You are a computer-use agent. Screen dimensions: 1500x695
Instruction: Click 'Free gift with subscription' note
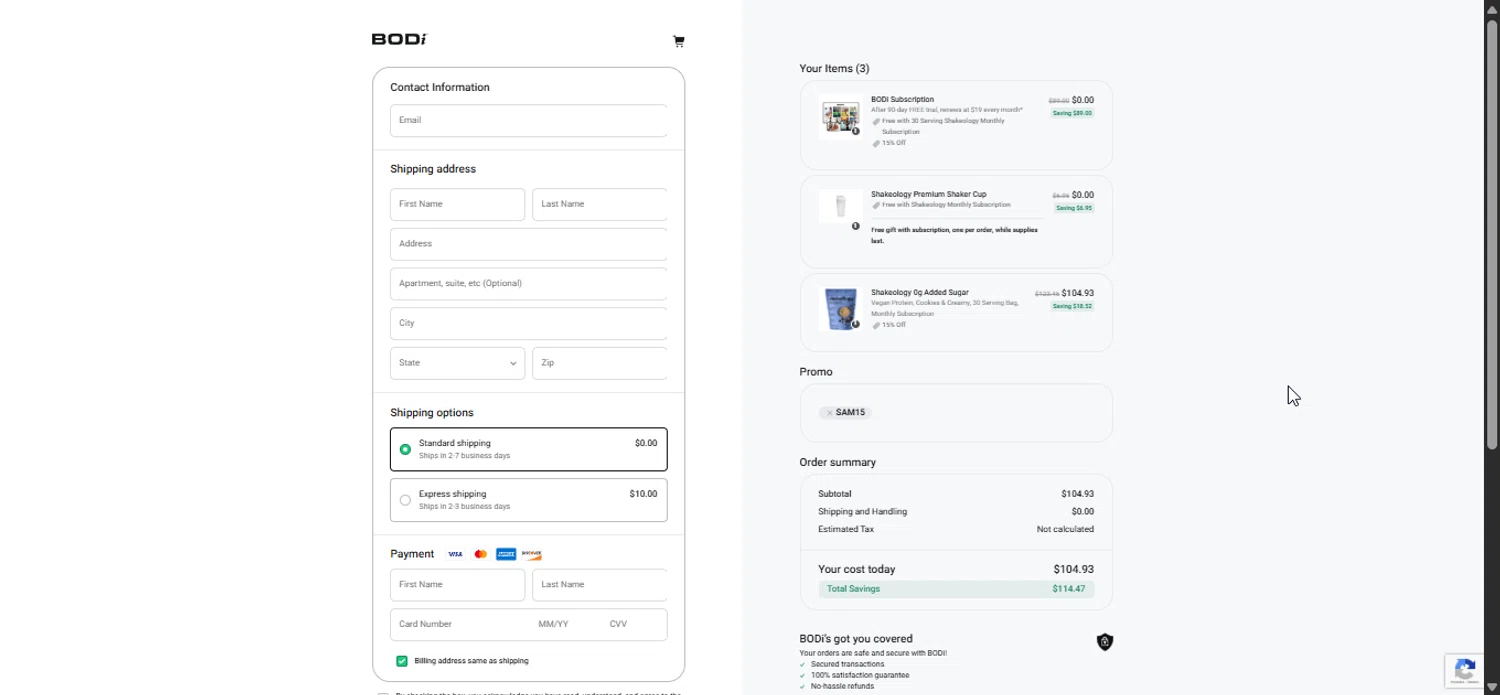click(954, 235)
